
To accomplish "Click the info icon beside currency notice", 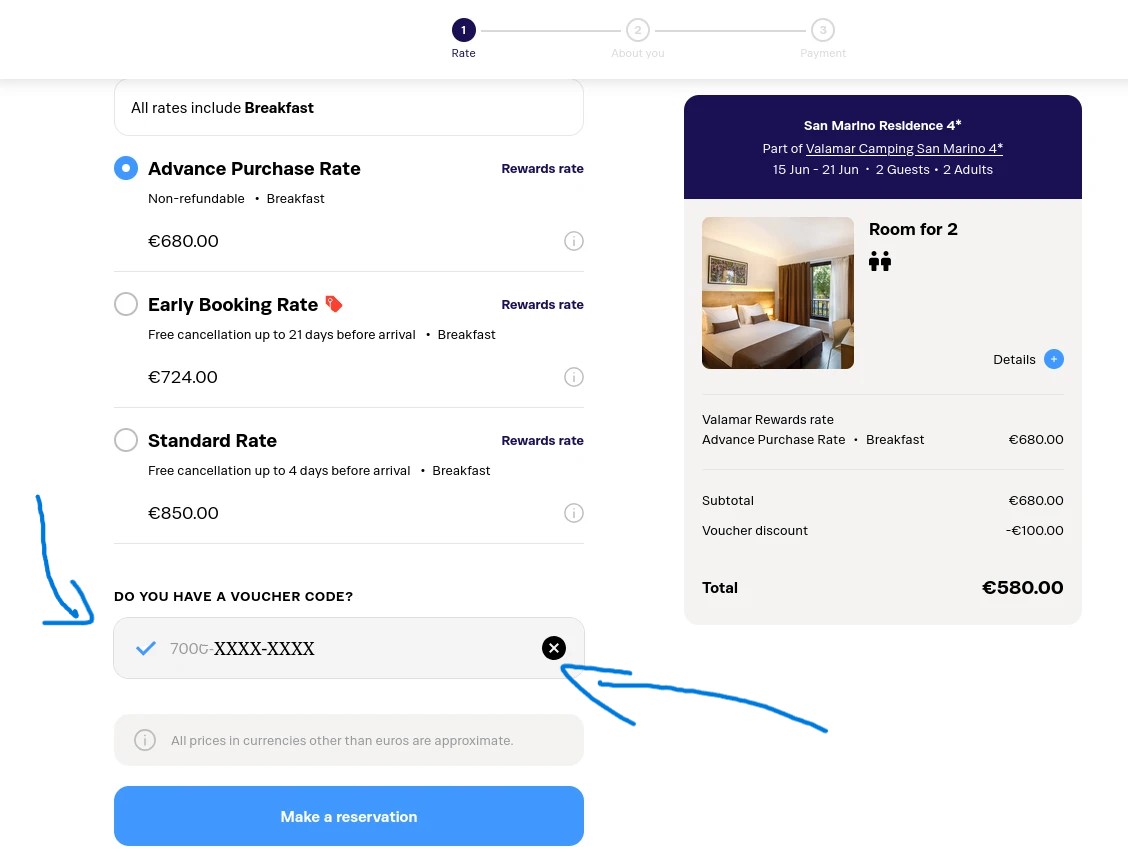I will pyautogui.click(x=145, y=740).
